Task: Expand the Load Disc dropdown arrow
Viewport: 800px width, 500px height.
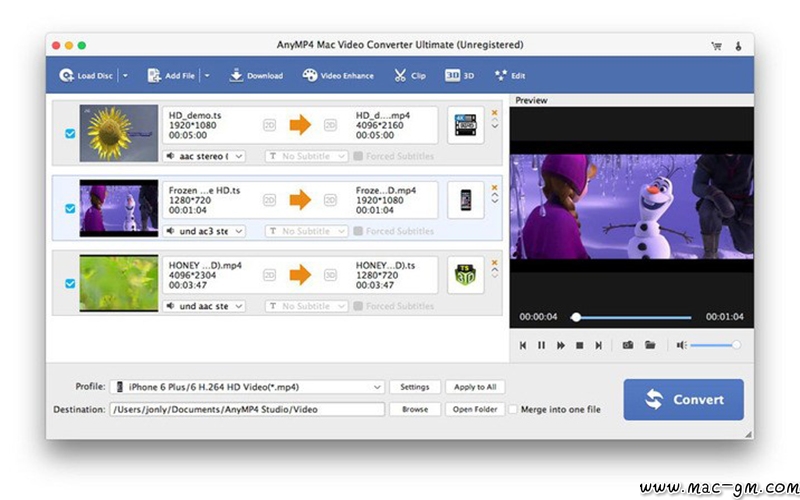Action: (x=125, y=76)
